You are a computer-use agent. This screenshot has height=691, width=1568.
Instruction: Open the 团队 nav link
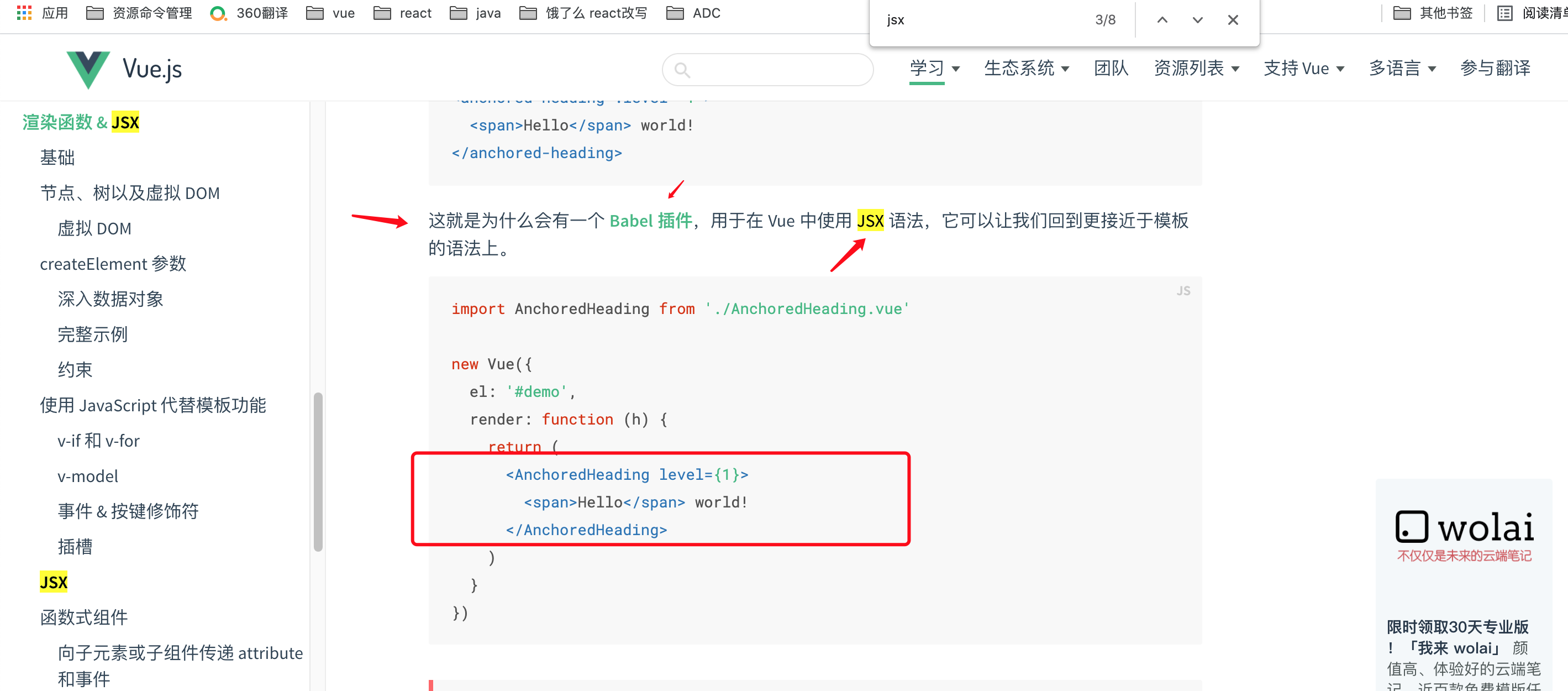coord(1111,68)
